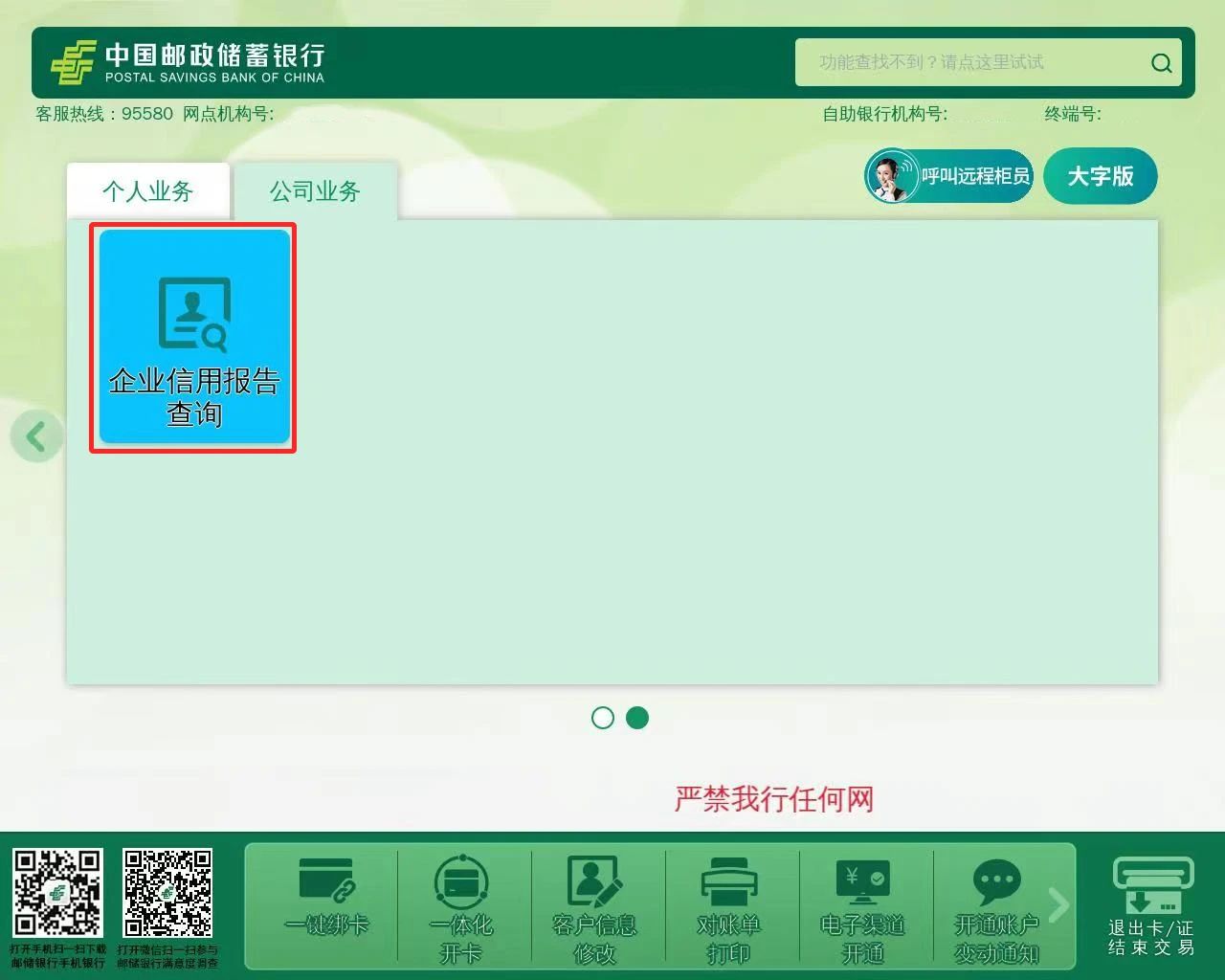Image resolution: width=1225 pixels, height=980 pixels.
Task: Select 客户信息修改 icon
Action: (594, 881)
